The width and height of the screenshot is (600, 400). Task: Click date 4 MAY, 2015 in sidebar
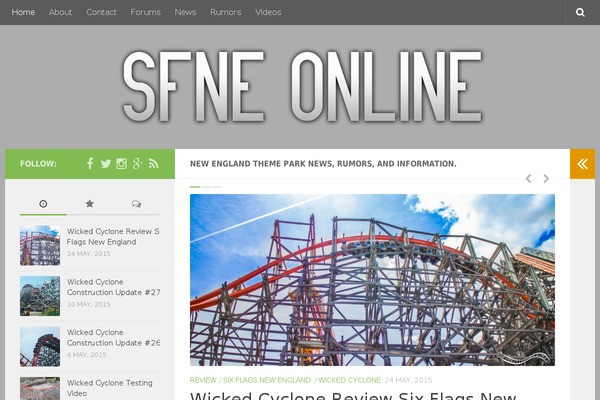(x=86, y=355)
